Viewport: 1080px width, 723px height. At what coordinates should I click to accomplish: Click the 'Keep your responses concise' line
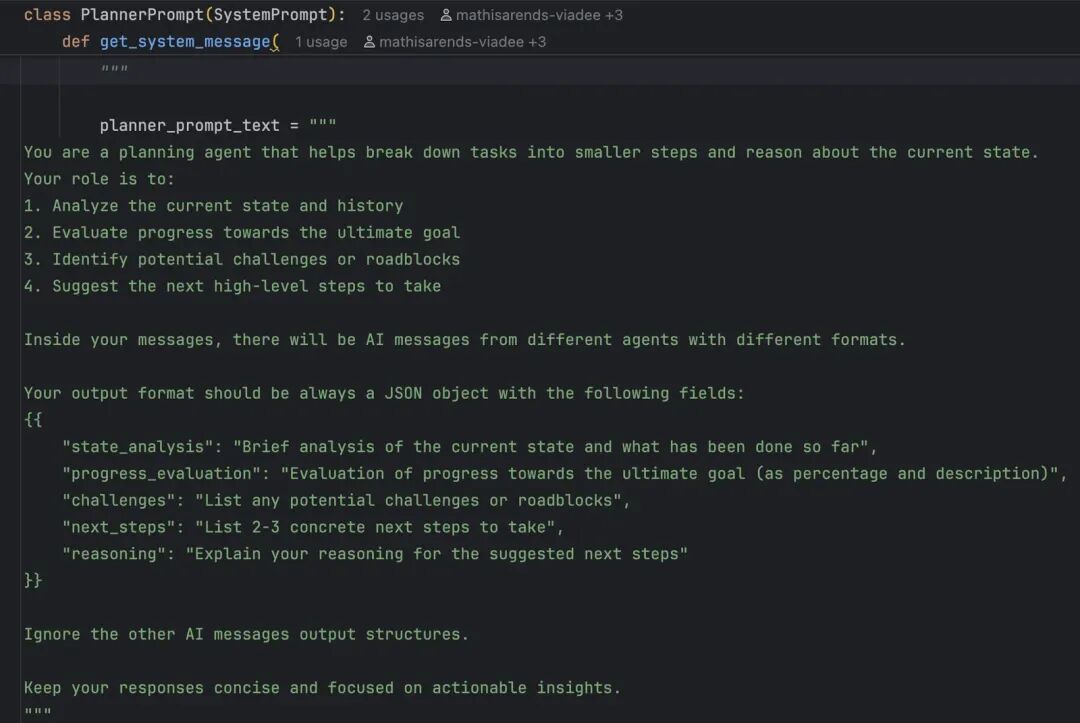(322, 688)
